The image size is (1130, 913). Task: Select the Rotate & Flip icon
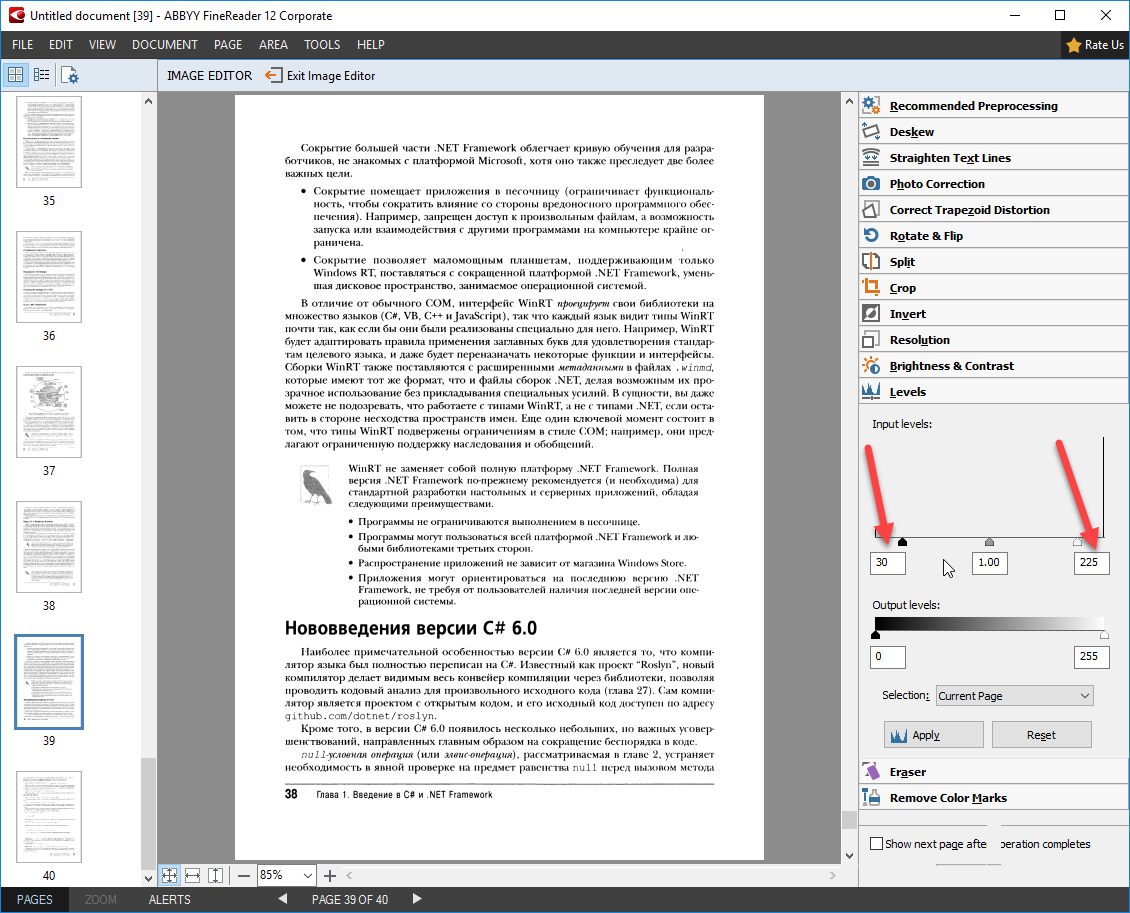[x=871, y=235]
